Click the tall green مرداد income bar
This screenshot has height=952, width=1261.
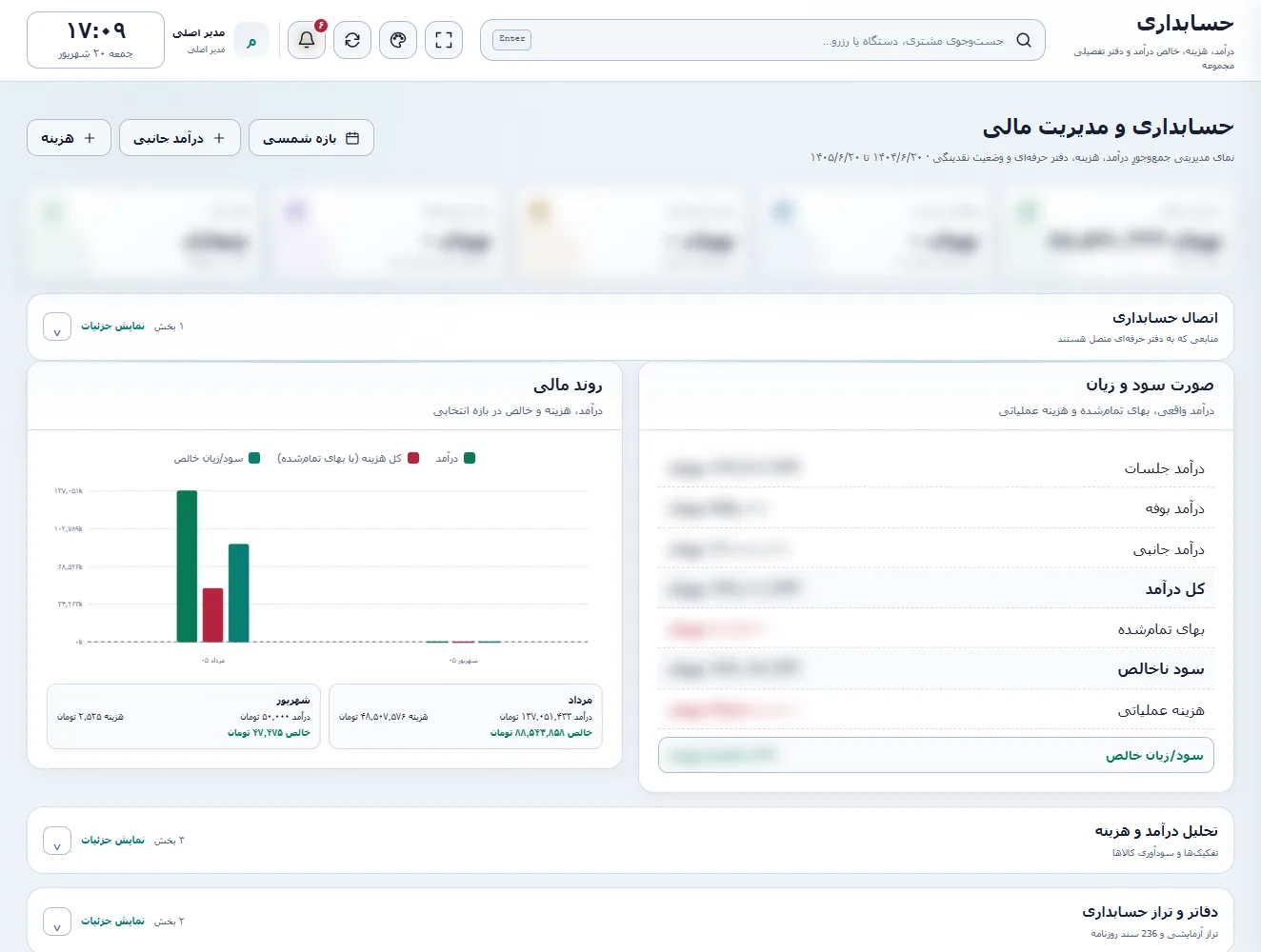coord(187,566)
